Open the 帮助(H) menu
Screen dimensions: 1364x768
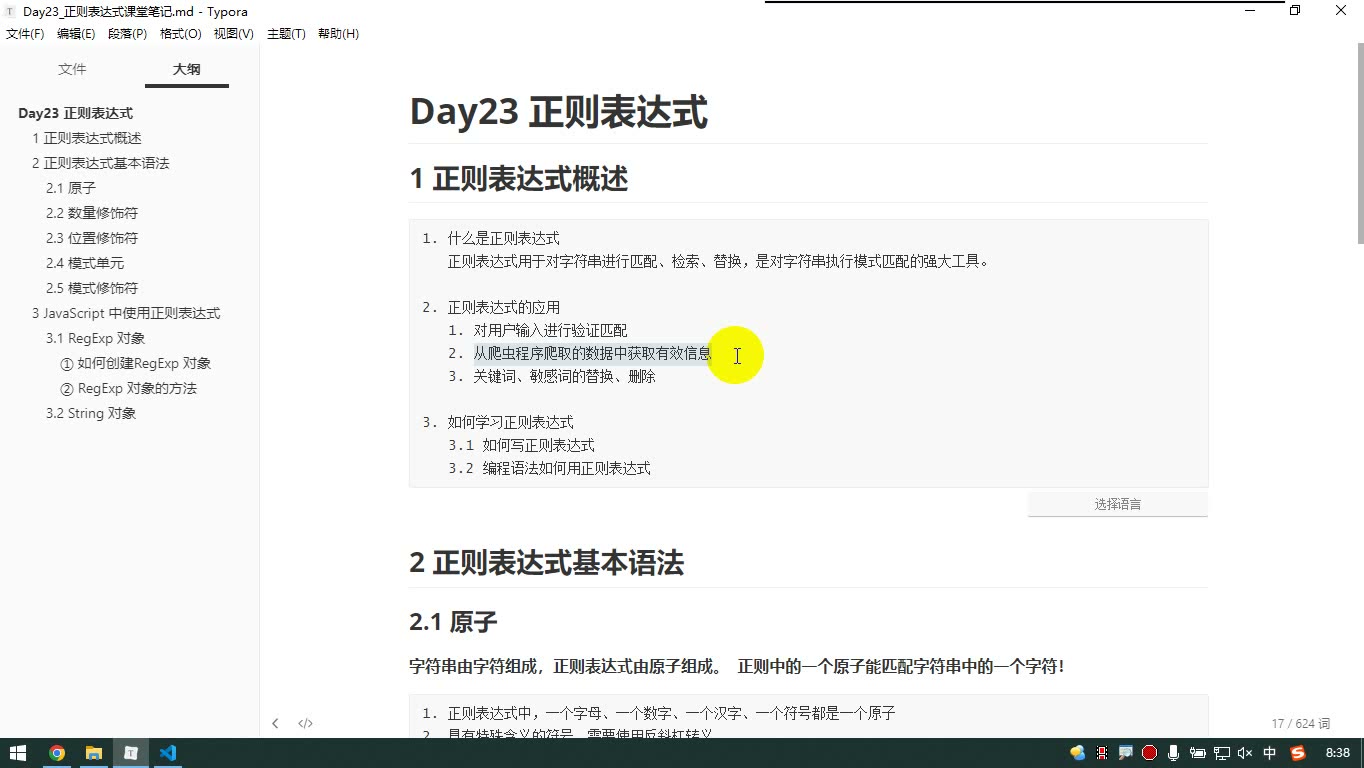tap(338, 34)
